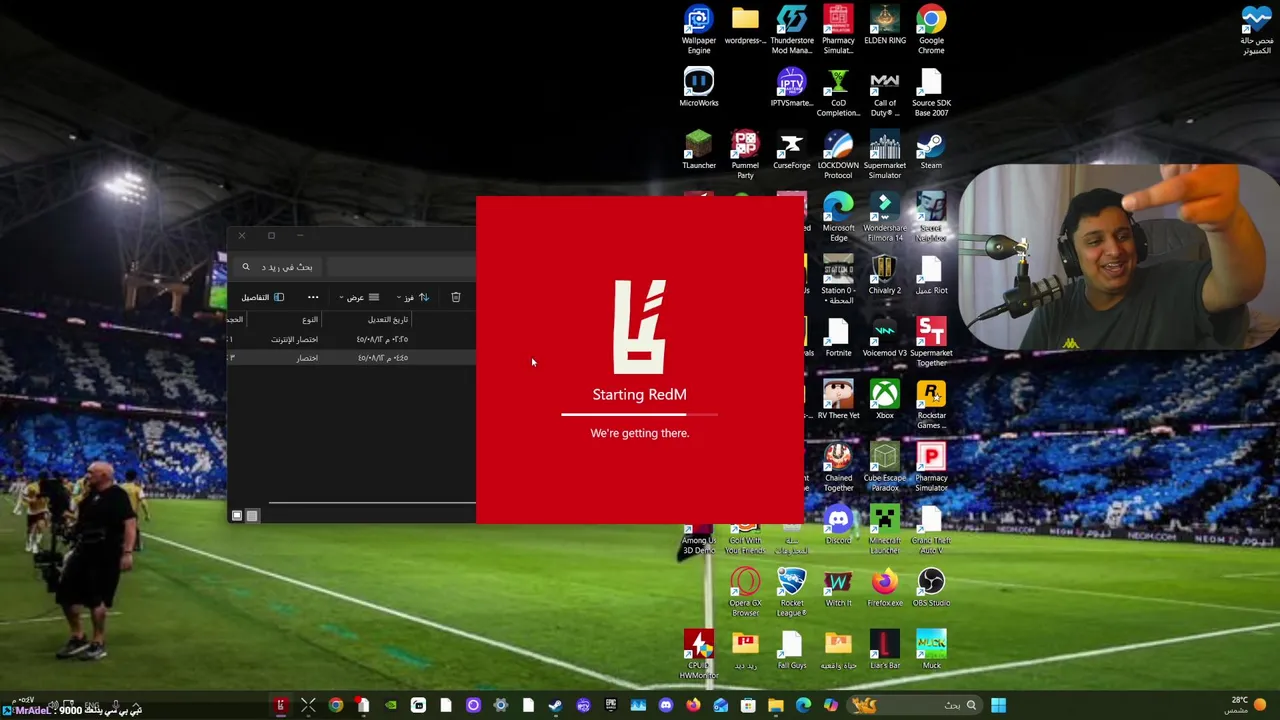The width and height of the screenshot is (1280, 720).
Task: Open Wallpaper Engine desktop shortcut
Action: [x=699, y=29]
